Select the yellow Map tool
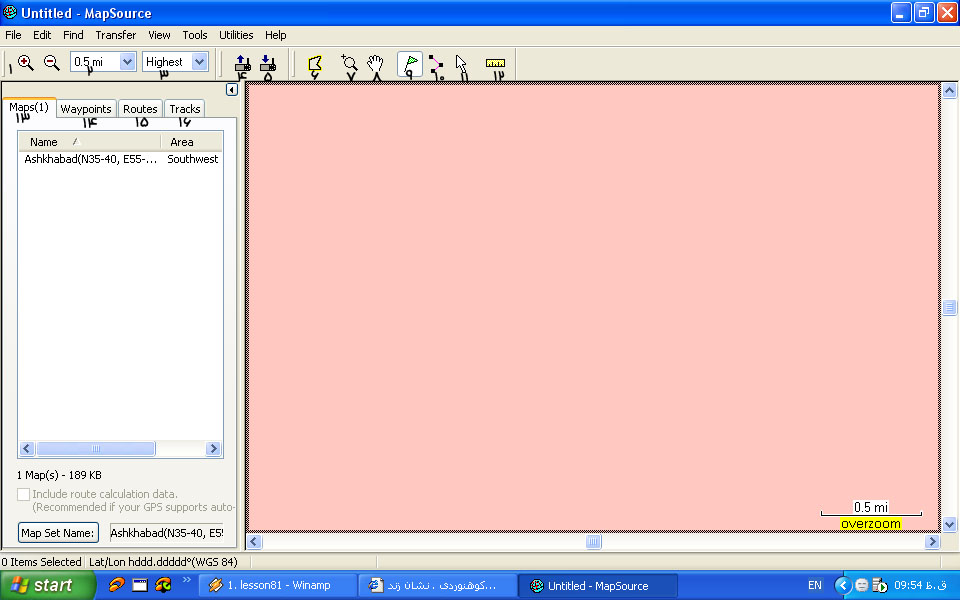Image resolution: width=960 pixels, height=600 pixels. [315, 63]
